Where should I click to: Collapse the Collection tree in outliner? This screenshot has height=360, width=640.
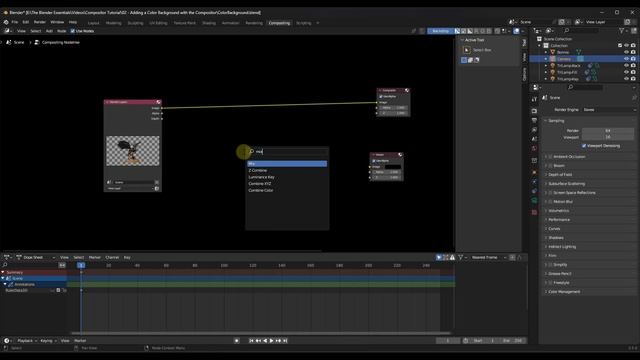[x=540, y=45]
